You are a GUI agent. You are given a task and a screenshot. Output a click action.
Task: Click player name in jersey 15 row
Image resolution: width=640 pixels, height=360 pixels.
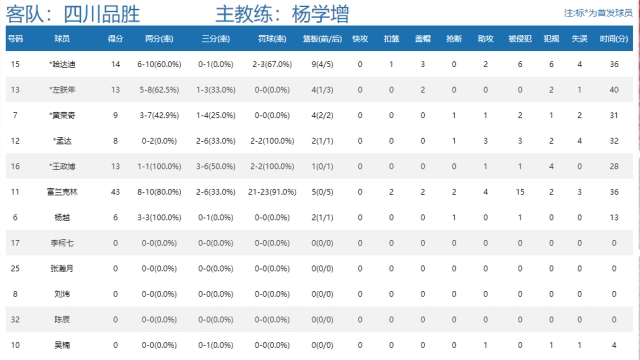(x=62, y=64)
